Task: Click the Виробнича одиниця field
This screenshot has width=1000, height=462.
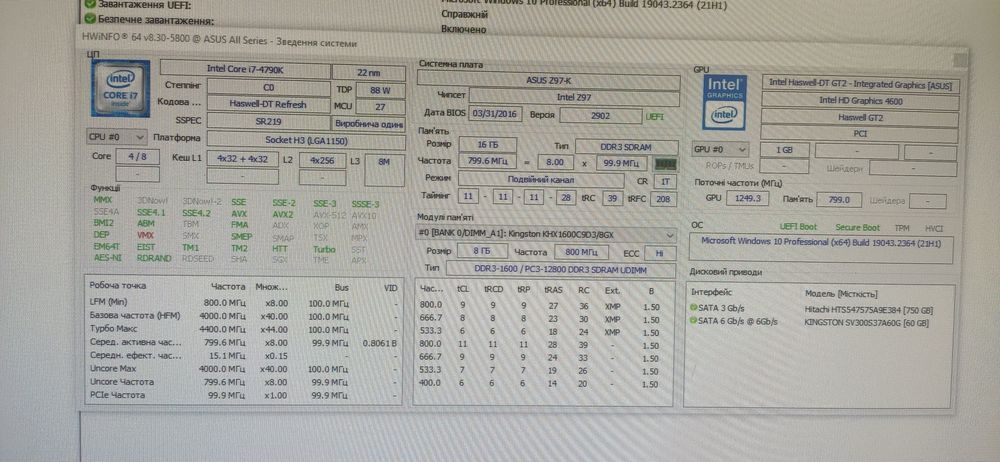Action: click(369, 123)
